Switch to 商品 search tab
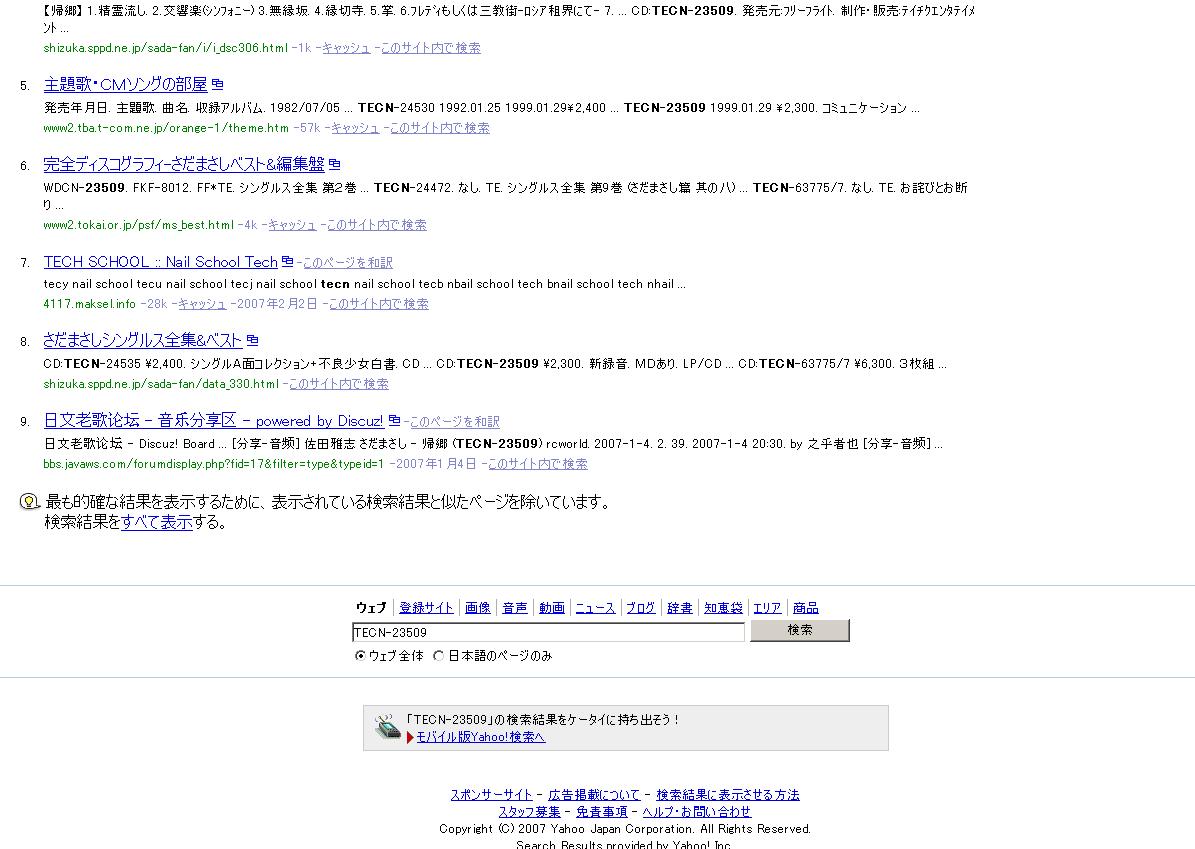Screen dimensions: 1195x849 click(x=806, y=607)
